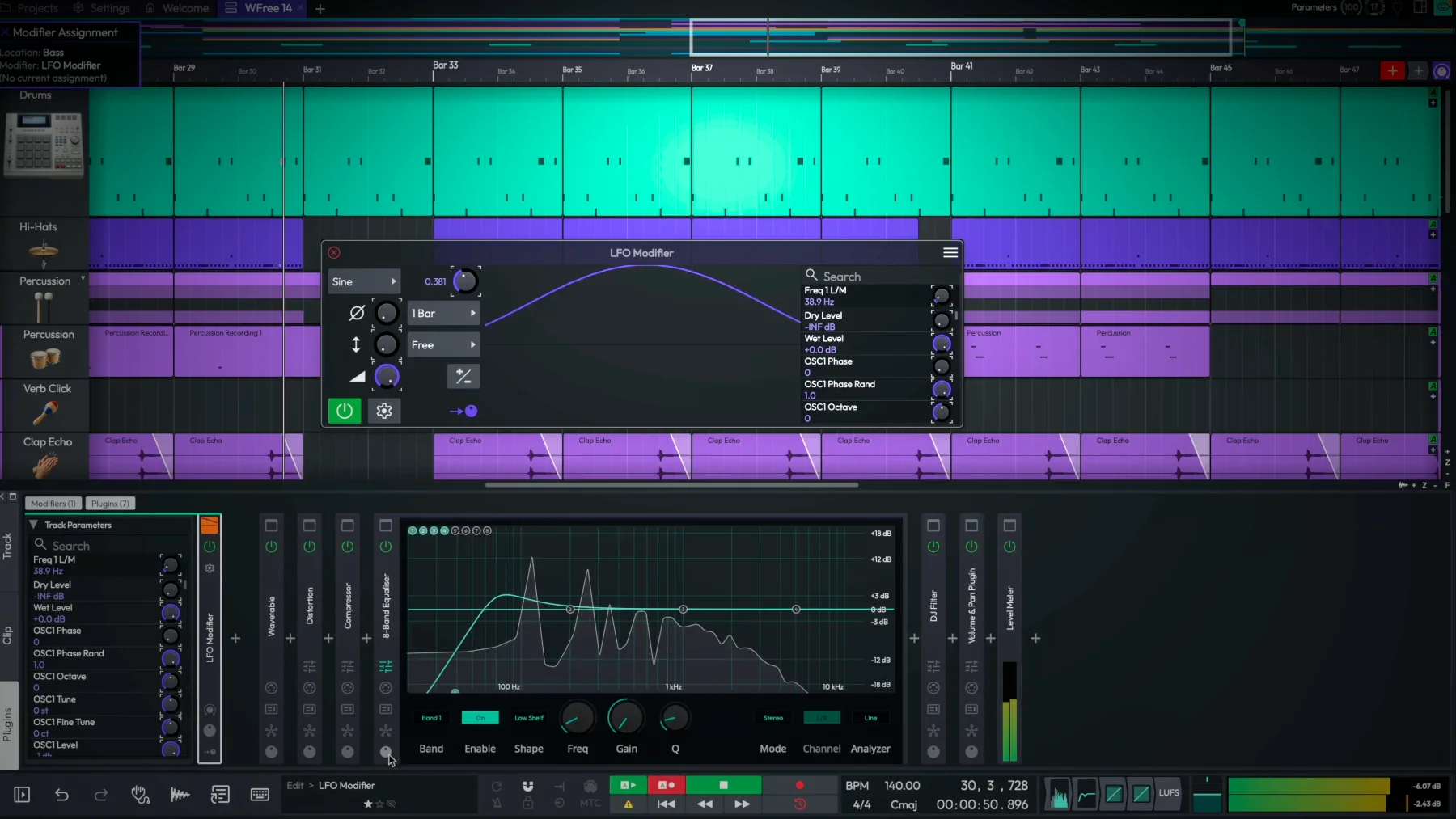
Task: Toggle the Level Meter plugin power icon
Action: [1009, 547]
